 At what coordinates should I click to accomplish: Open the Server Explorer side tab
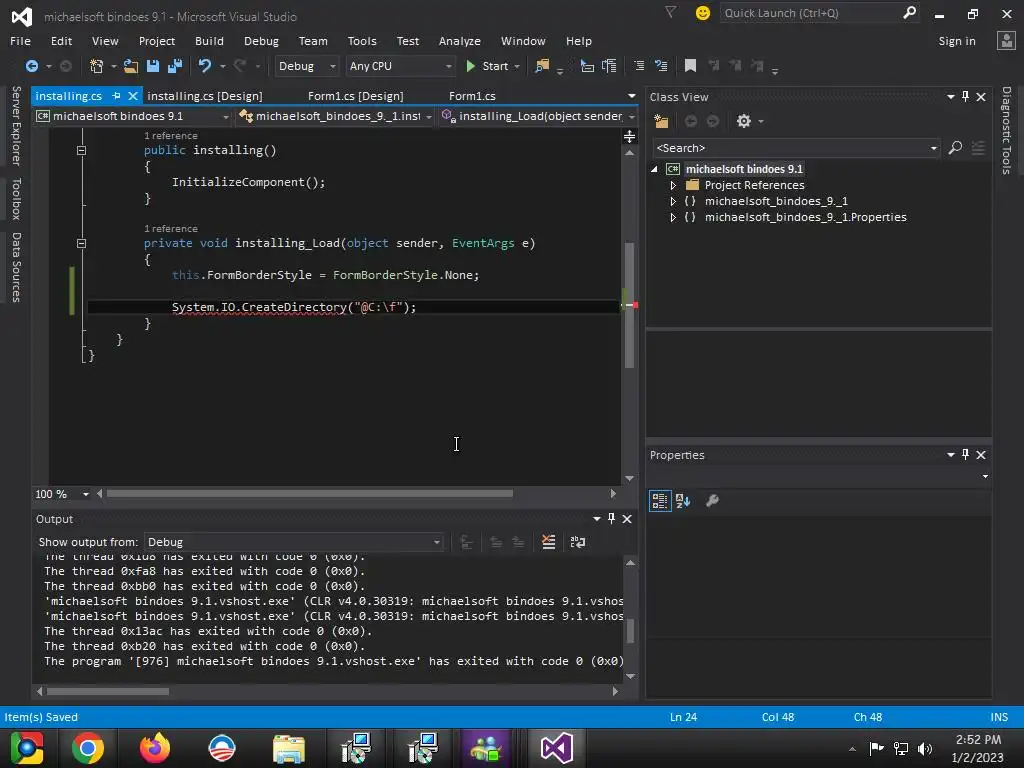click(16, 126)
